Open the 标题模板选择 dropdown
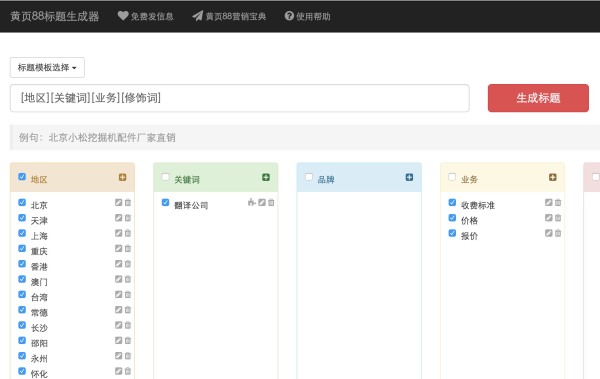This screenshot has width=600, height=379. coord(47,67)
